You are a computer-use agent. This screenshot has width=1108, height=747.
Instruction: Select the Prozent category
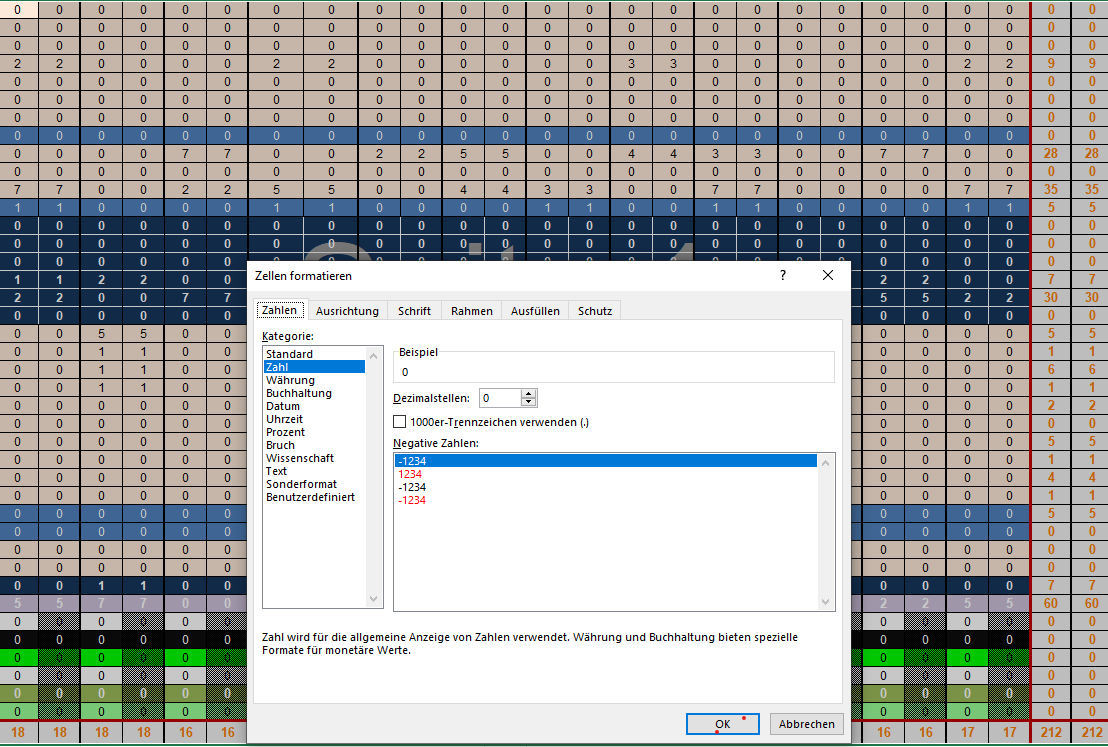pyautogui.click(x=285, y=433)
